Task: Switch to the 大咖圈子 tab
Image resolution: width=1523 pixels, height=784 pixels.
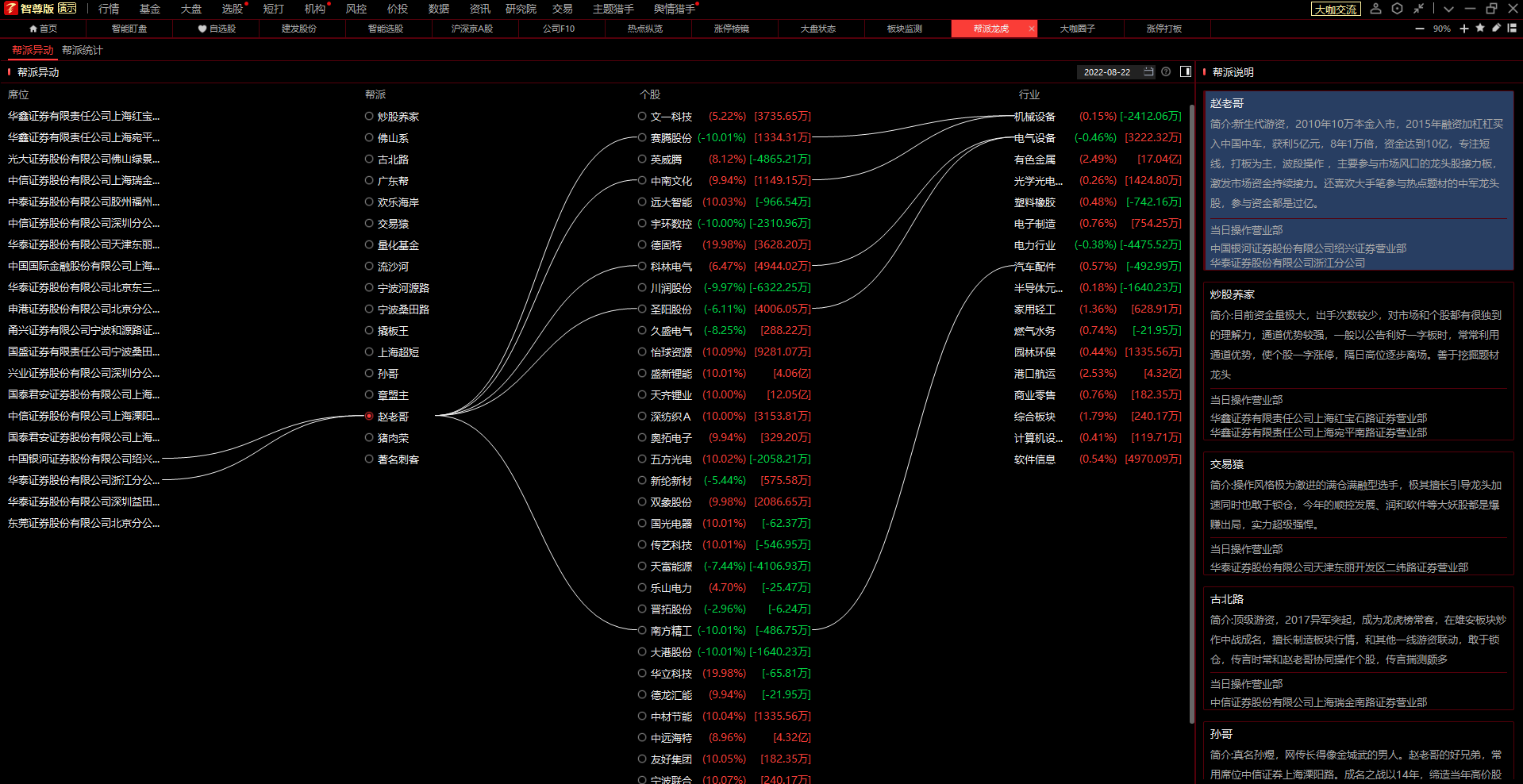Action: click(1078, 29)
